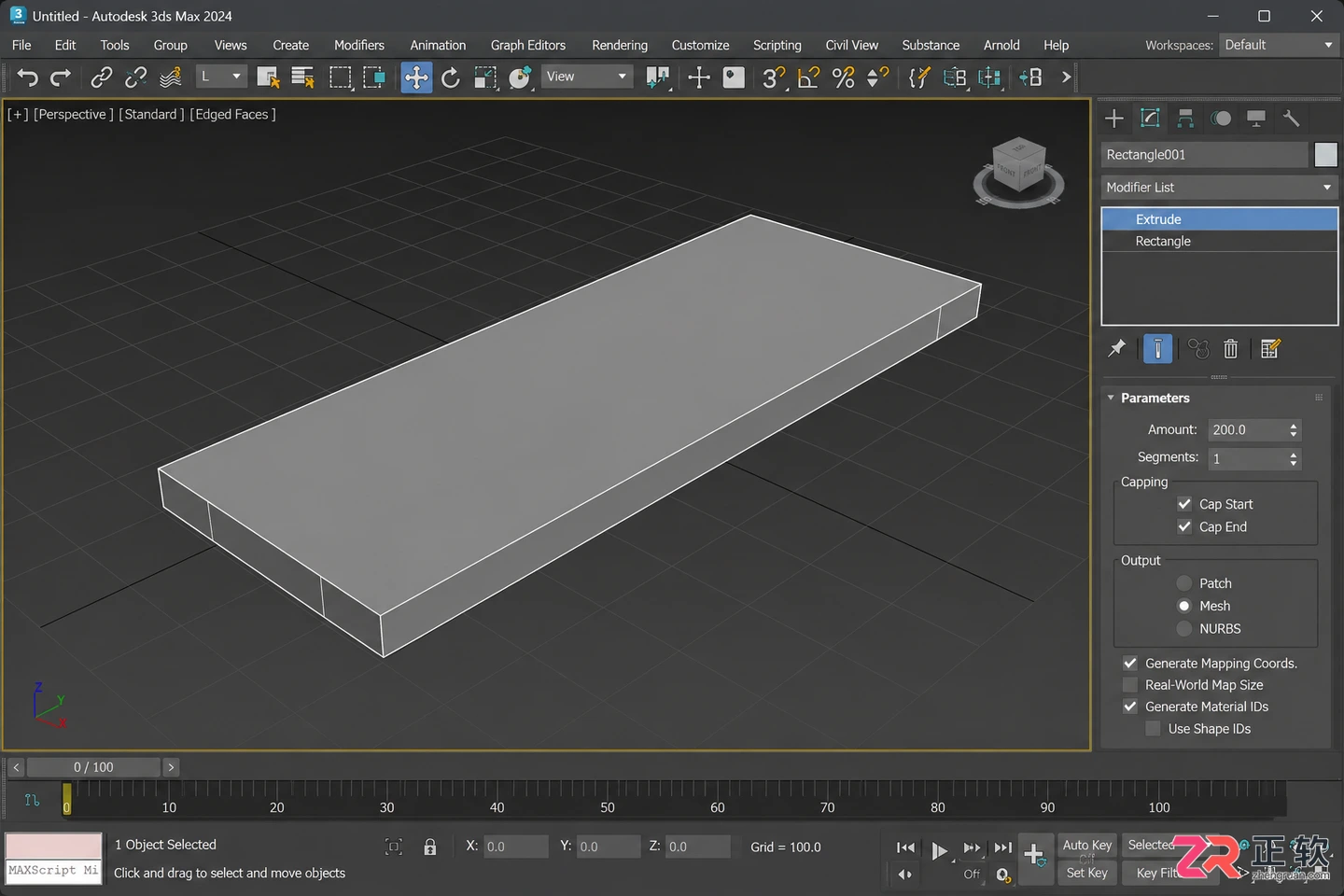The width and height of the screenshot is (1344, 896).
Task: Click the Auto Key button
Action: 1087,846
